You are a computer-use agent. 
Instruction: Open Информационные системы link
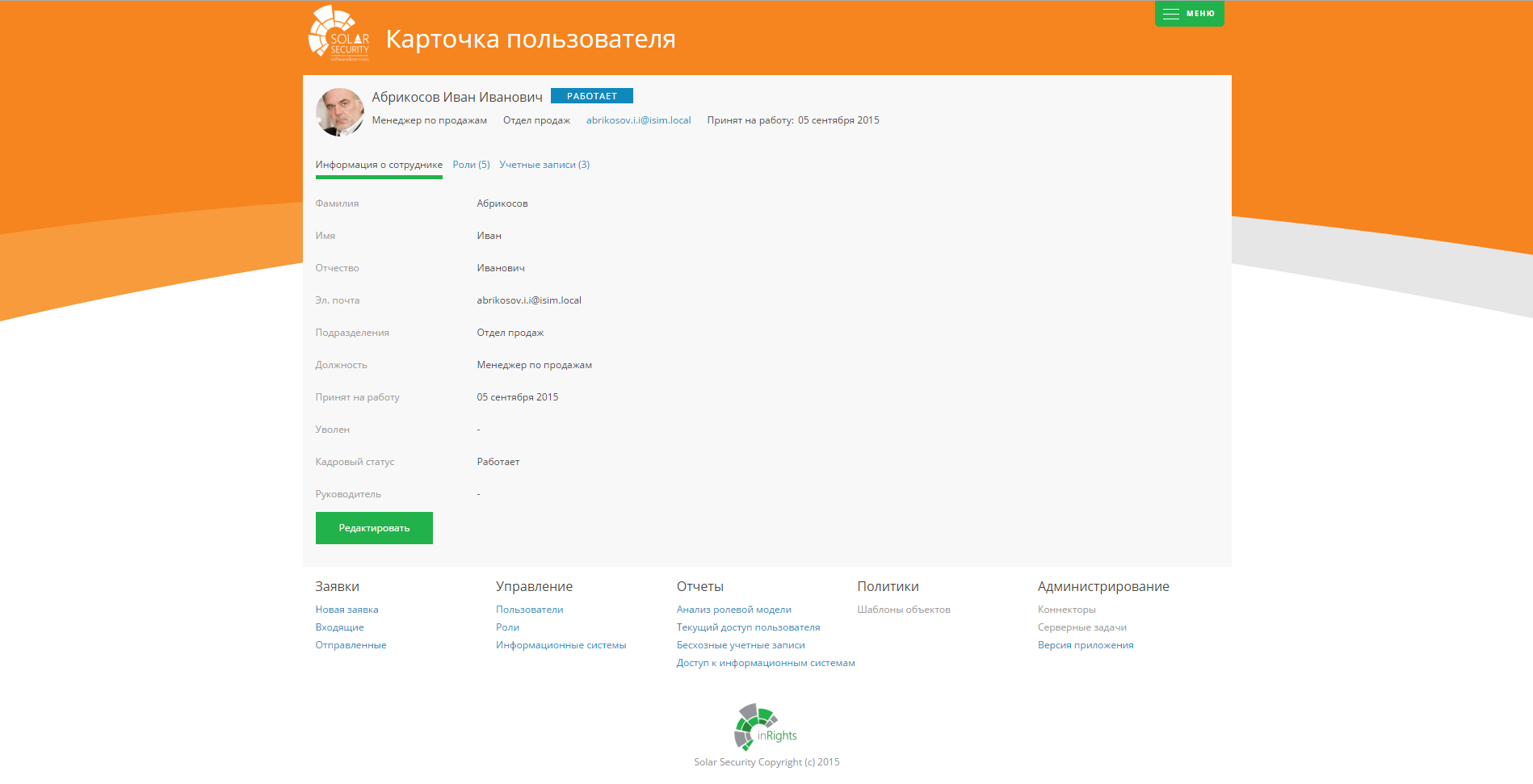(x=561, y=645)
